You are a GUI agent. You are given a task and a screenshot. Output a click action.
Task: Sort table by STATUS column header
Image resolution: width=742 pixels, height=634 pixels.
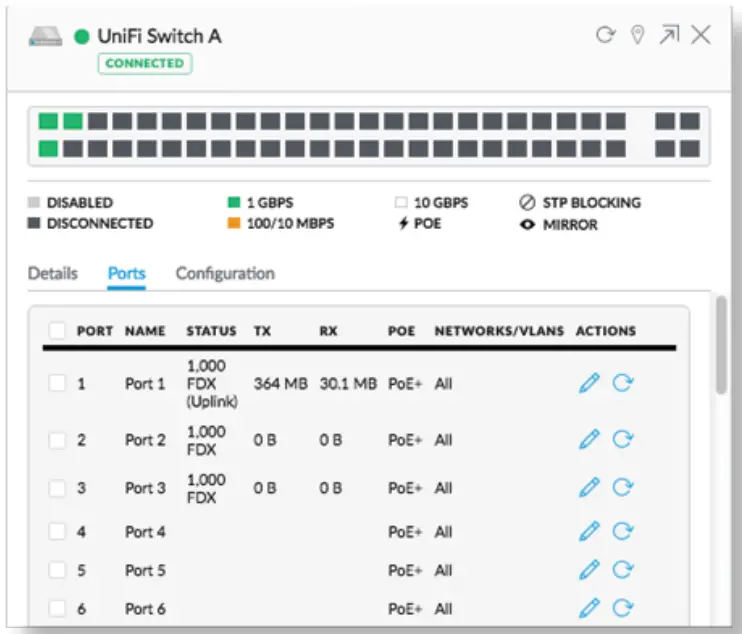(x=211, y=331)
